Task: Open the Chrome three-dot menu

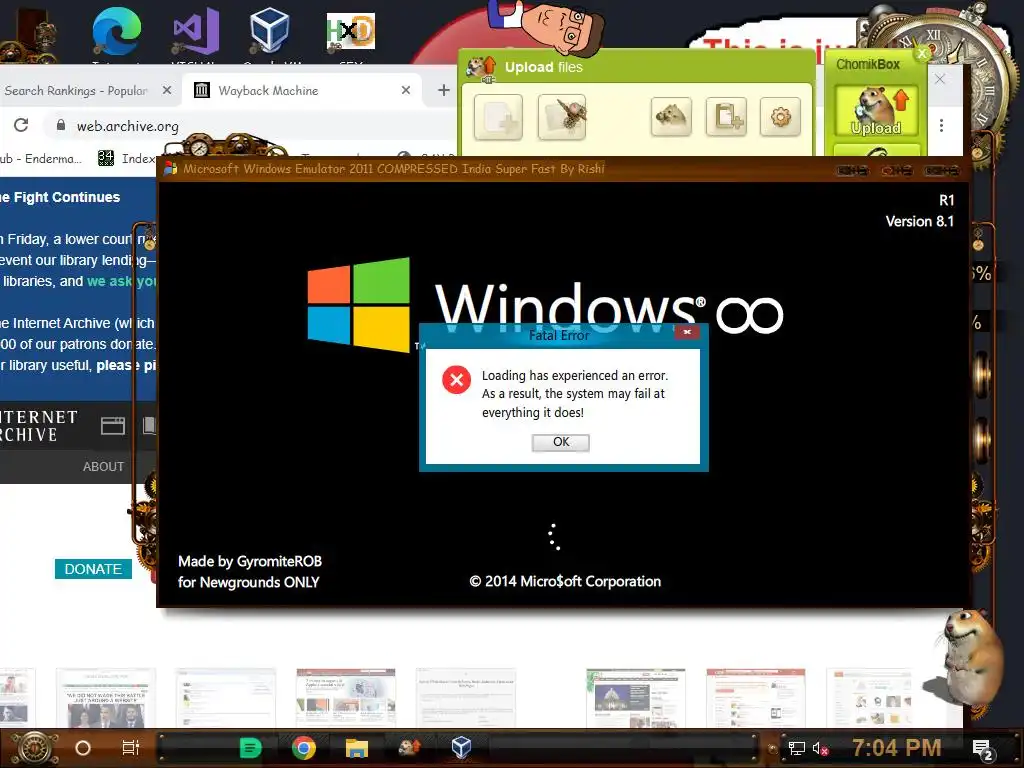Action: click(x=941, y=125)
